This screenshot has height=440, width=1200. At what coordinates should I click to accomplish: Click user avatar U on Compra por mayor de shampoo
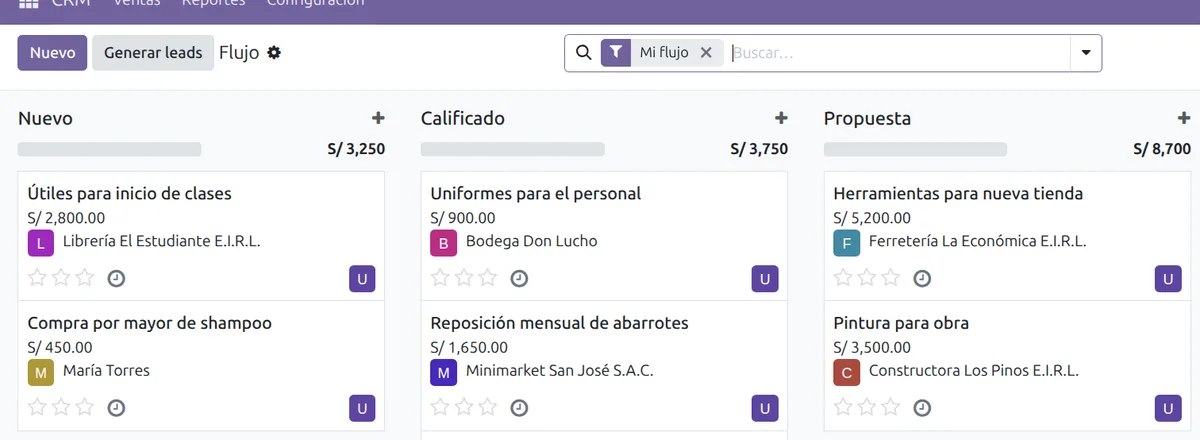(362, 408)
